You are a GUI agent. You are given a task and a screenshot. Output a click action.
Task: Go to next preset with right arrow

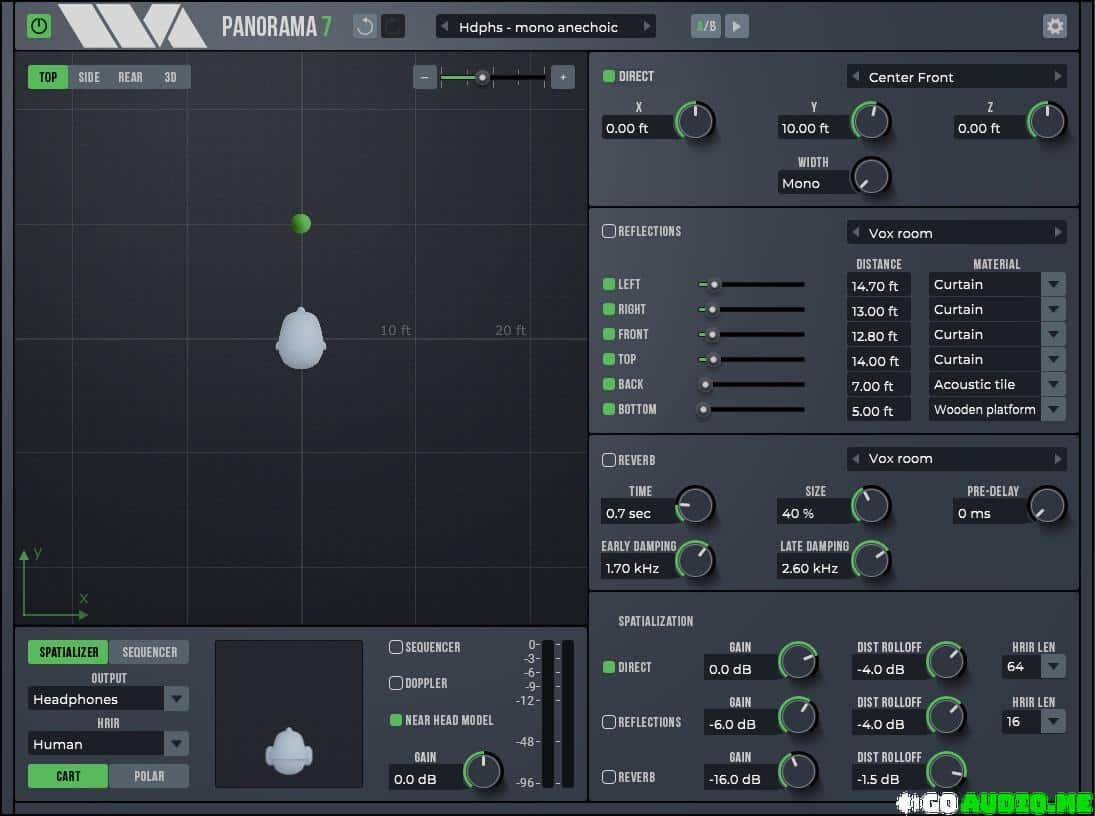(647, 27)
